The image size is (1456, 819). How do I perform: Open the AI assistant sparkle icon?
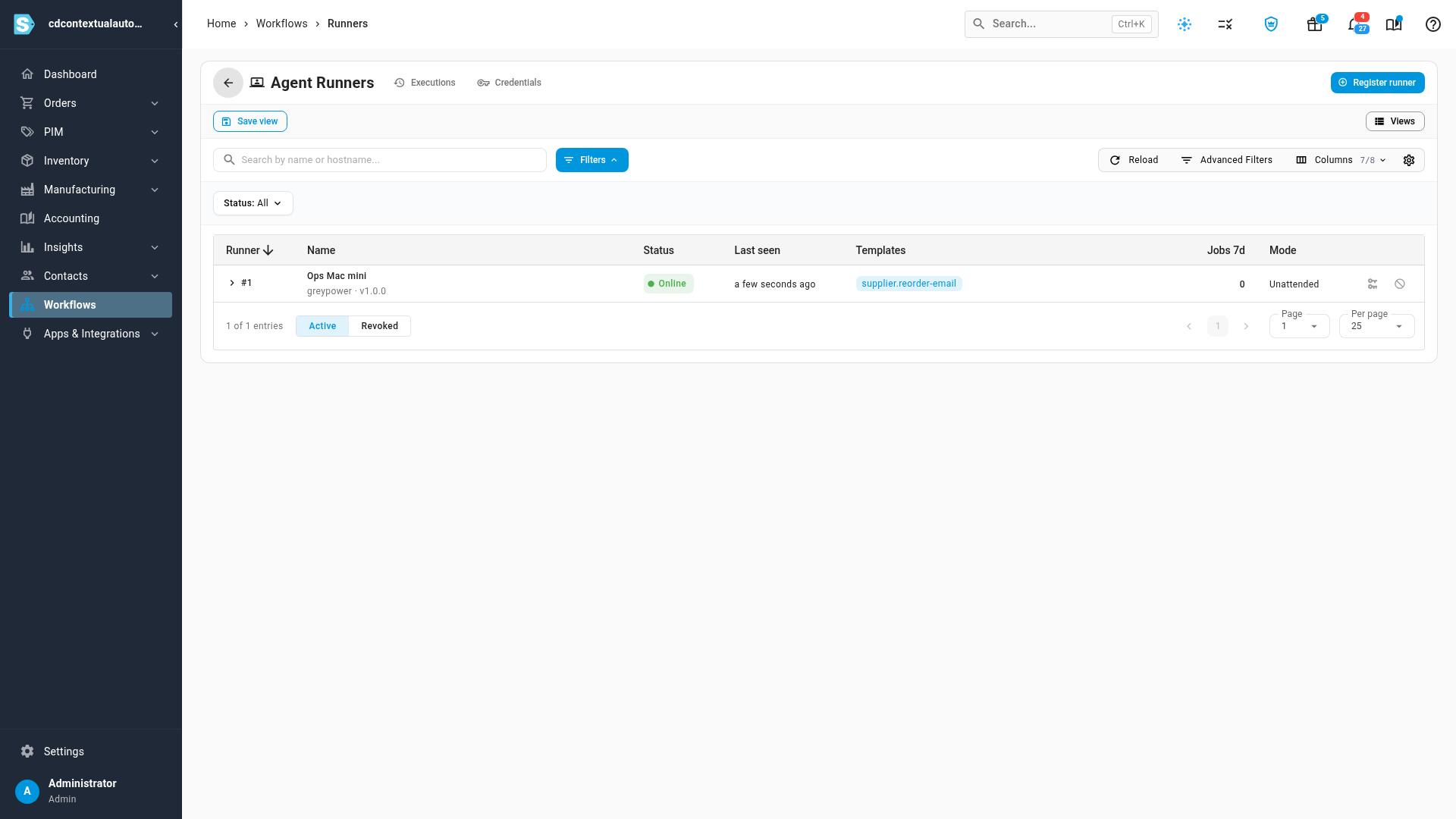point(1185,24)
